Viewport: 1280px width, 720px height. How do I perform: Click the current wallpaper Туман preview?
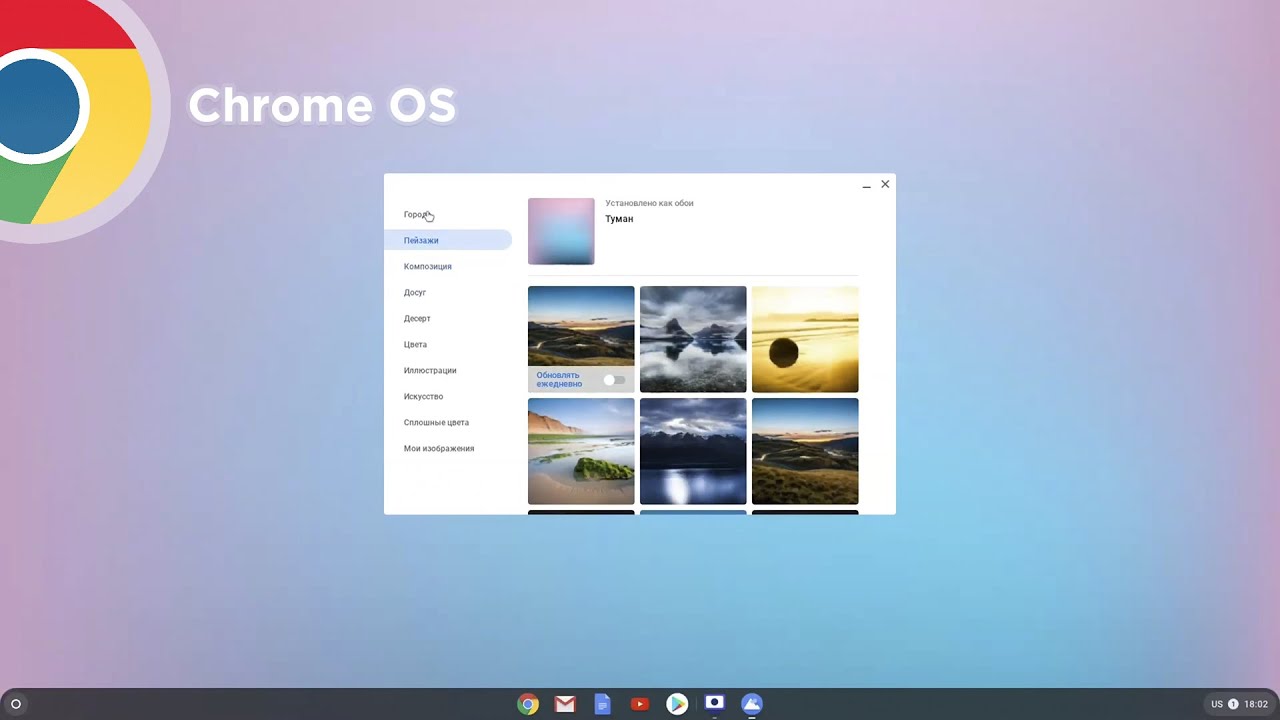(561, 231)
